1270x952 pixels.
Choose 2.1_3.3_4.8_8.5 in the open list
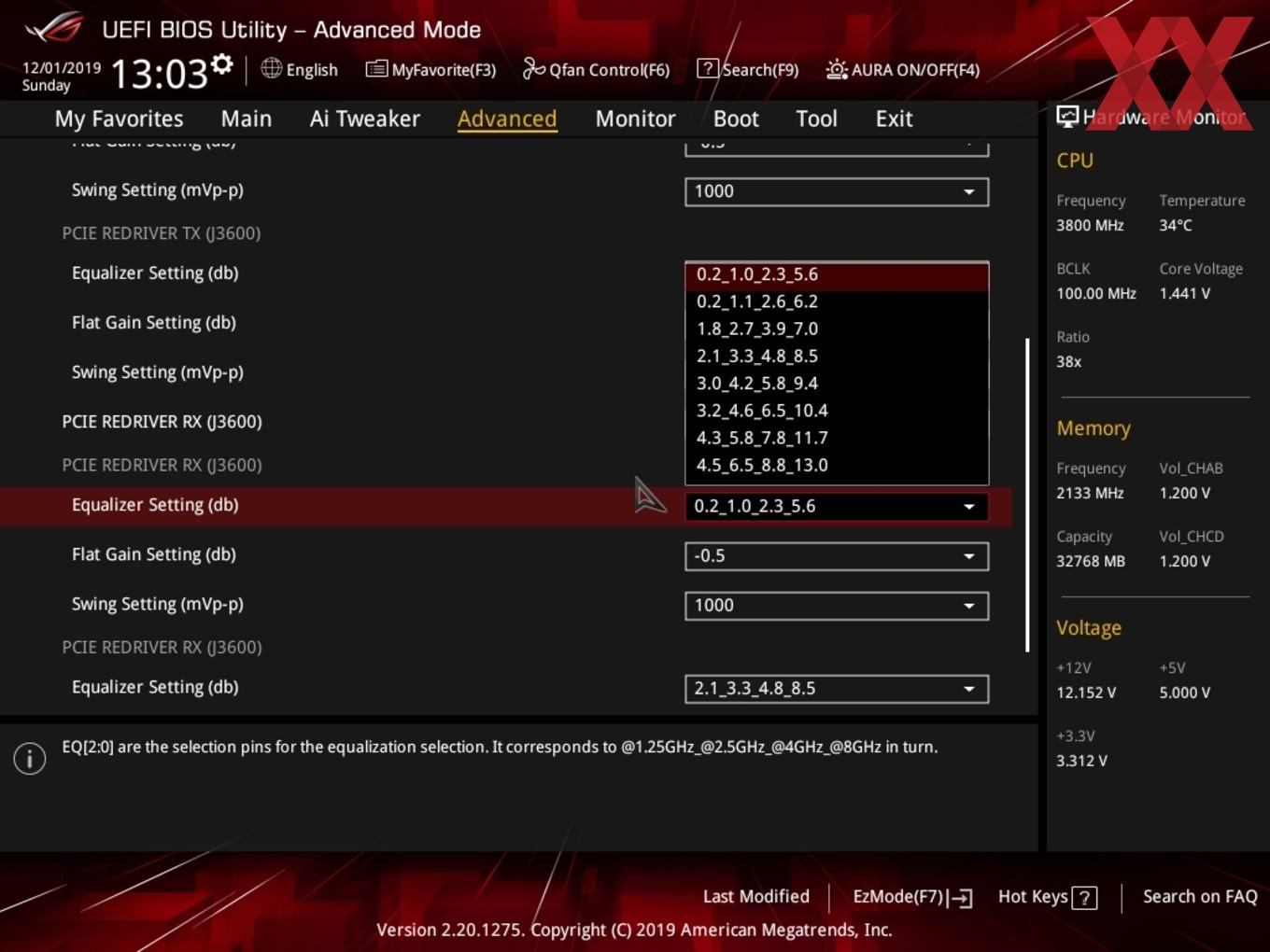click(x=837, y=356)
